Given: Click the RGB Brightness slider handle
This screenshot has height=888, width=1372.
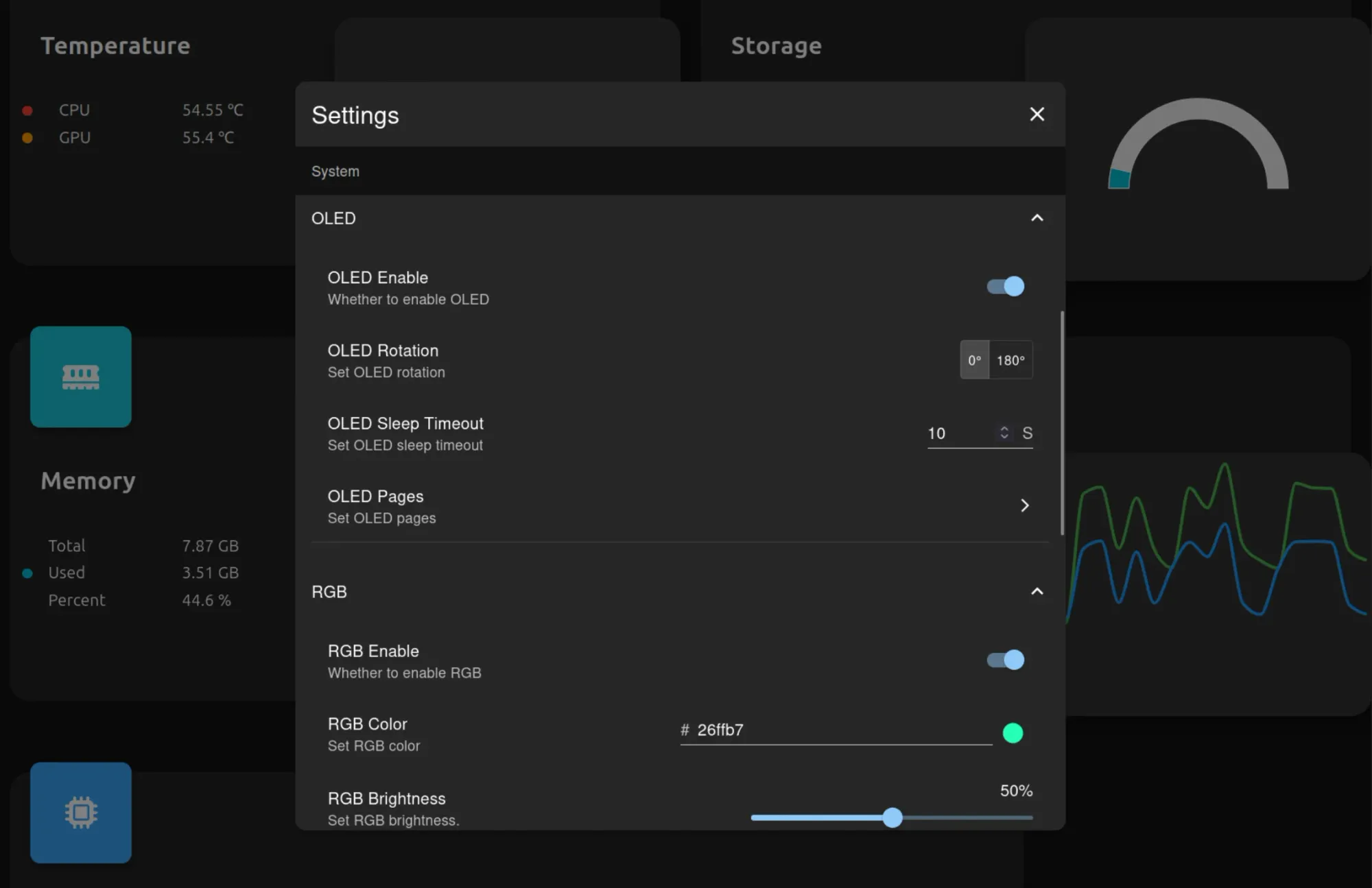Looking at the screenshot, I should click(x=892, y=817).
